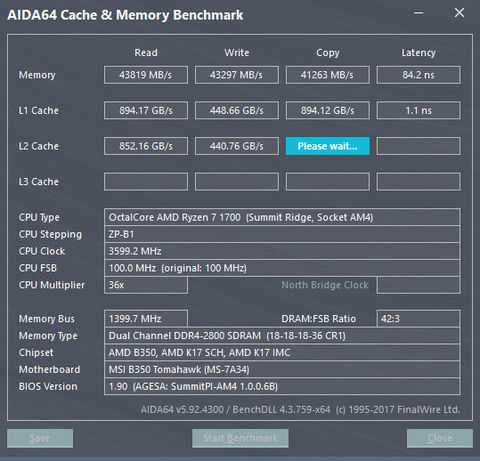Click the Memory Type label
Screen dimensions: 480x461
click(48, 336)
